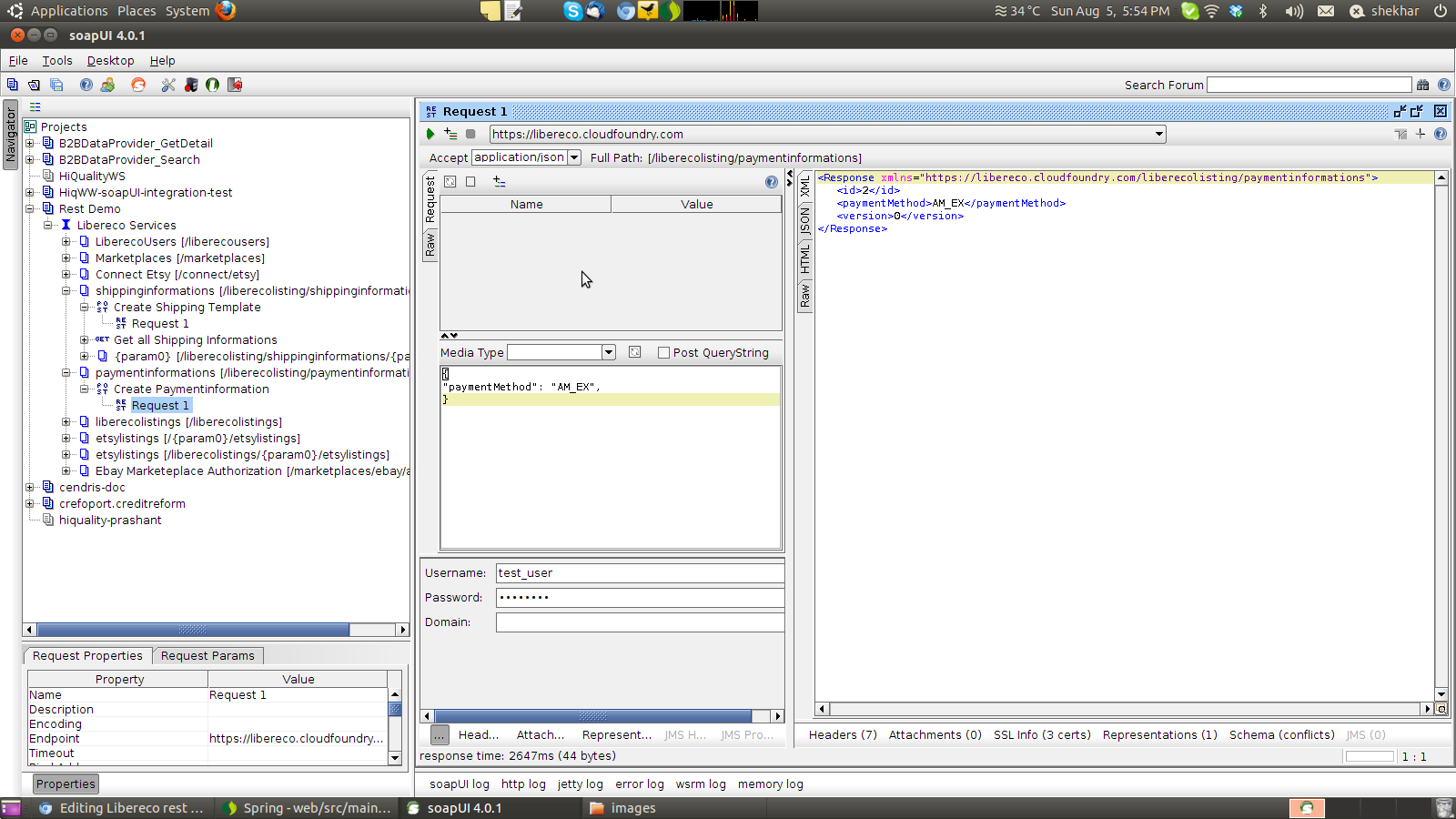The width and height of the screenshot is (1456, 819).
Task: Enable the Post QueryString checkbox
Action: click(663, 353)
